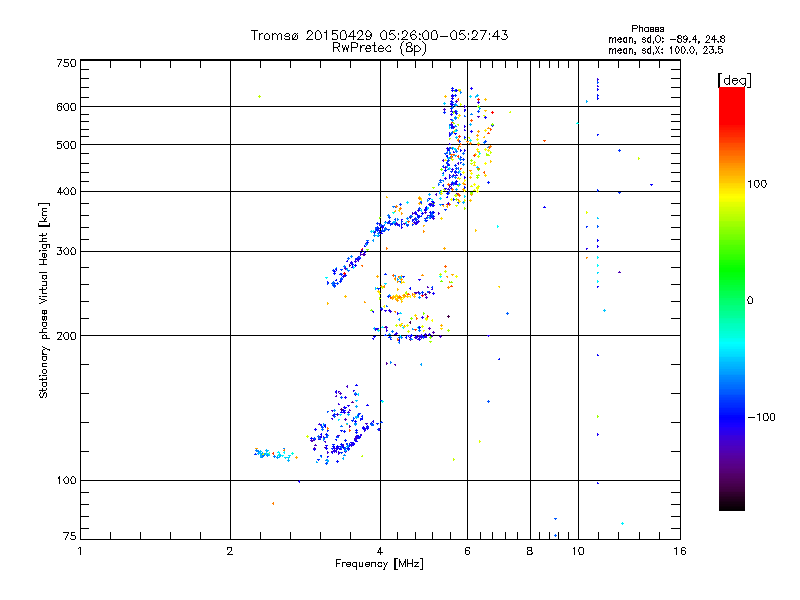Select the 'mean, sd,X: 100.0, 23.5' line
The image size is (800, 600).
click(665, 51)
